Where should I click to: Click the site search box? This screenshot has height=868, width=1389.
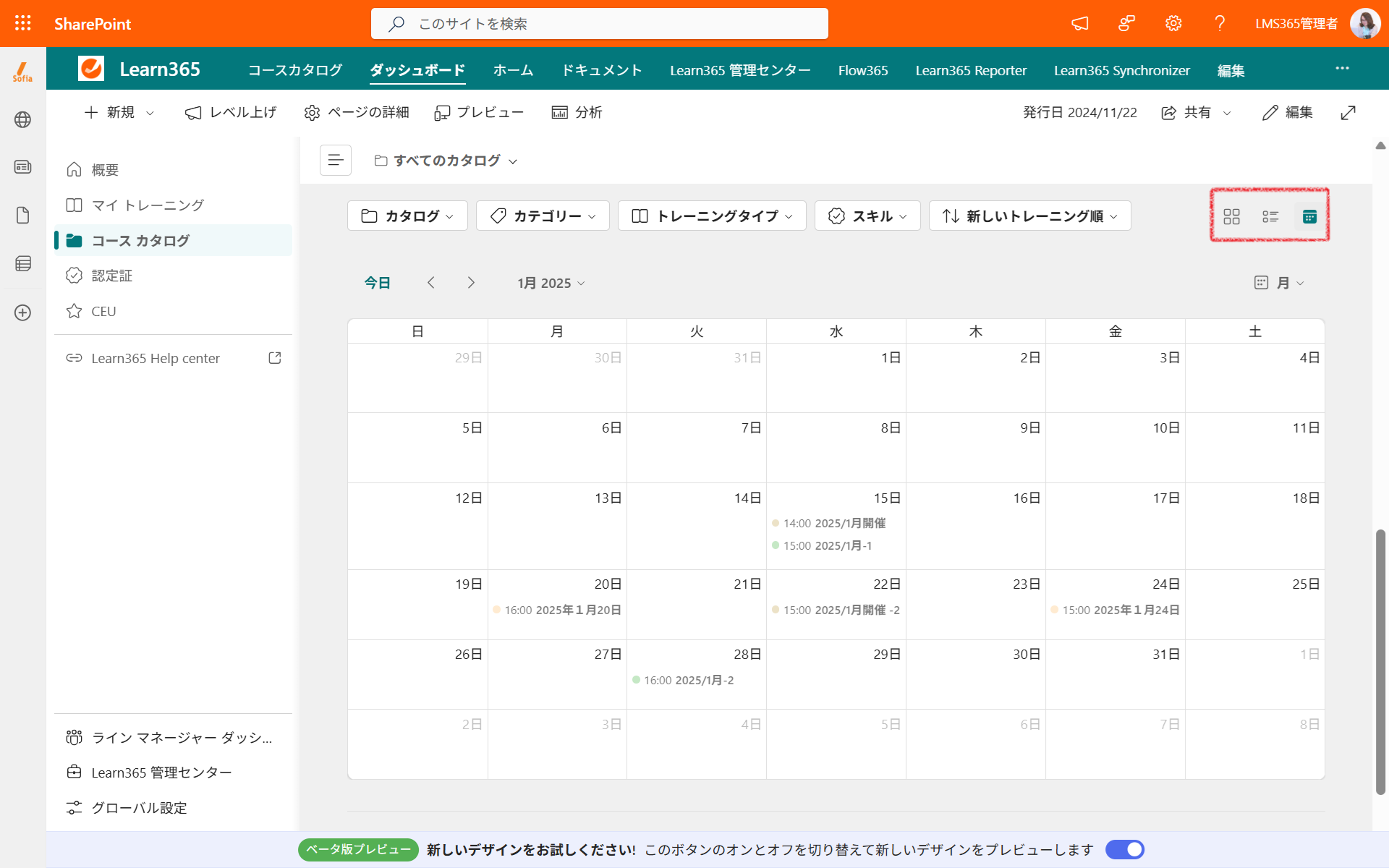600,23
